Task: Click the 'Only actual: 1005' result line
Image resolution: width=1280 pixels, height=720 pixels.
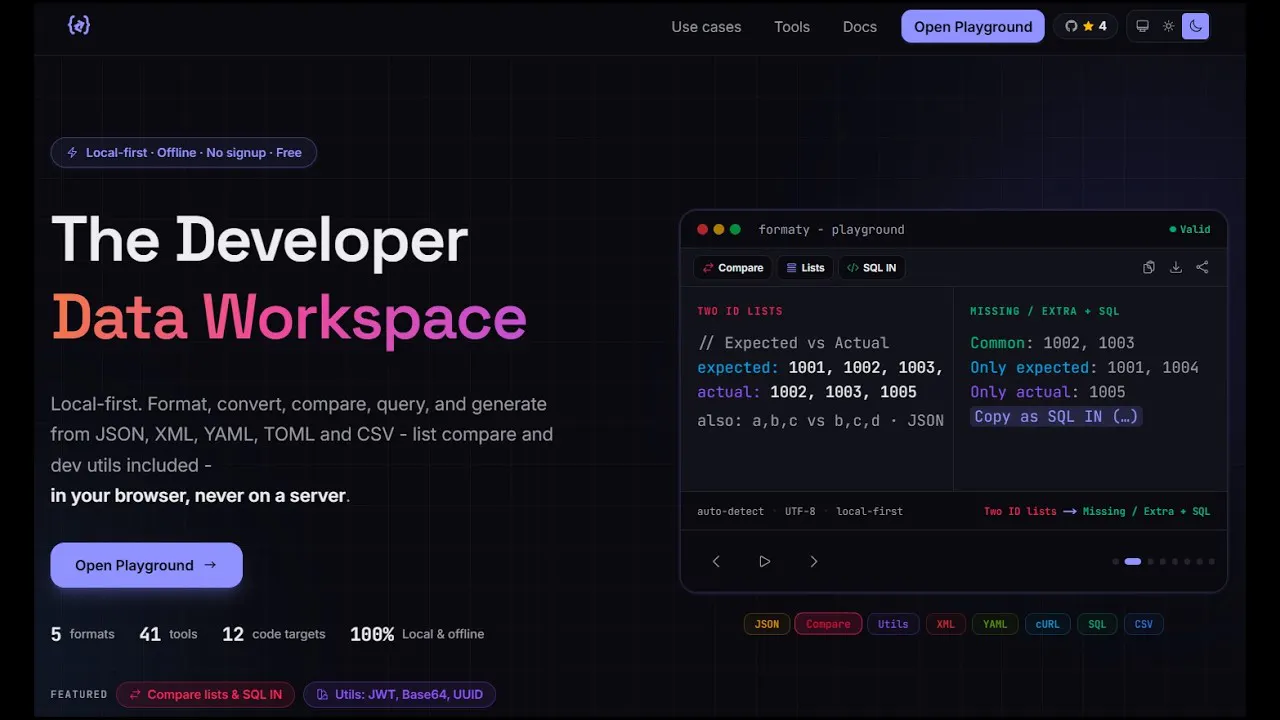Action: point(1048,392)
